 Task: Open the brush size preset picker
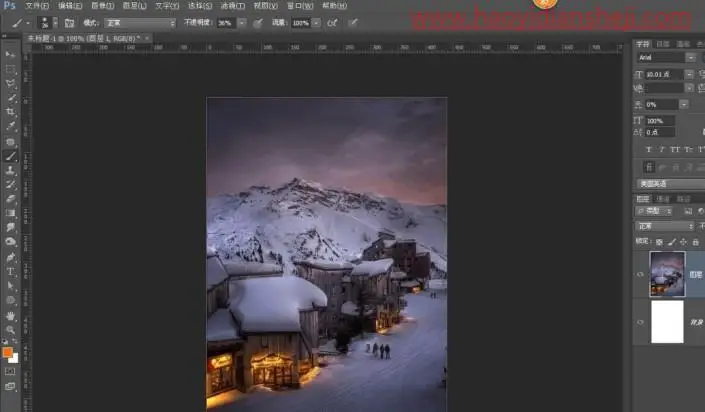pyautogui.click(x=55, y=23)
